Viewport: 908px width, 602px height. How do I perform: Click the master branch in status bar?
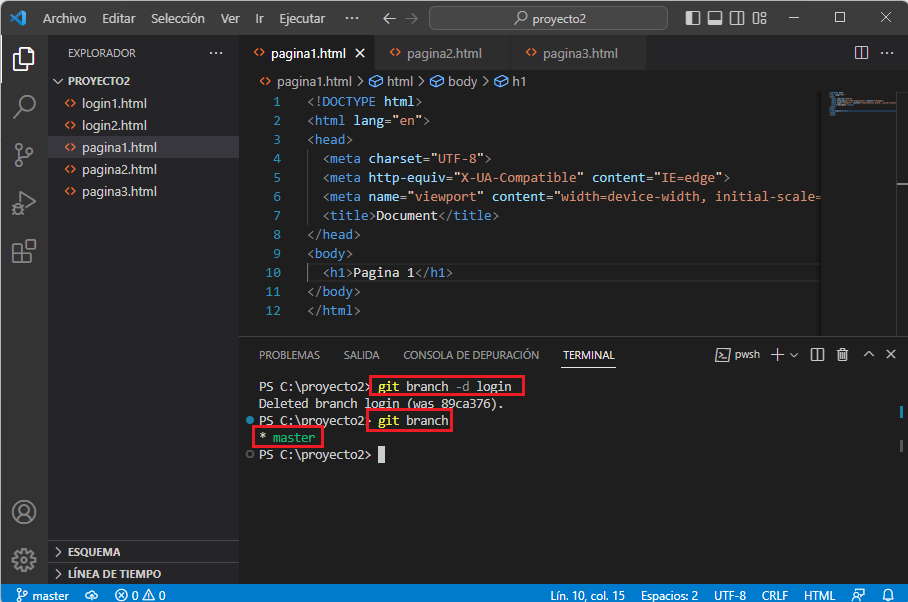point(42,595)
